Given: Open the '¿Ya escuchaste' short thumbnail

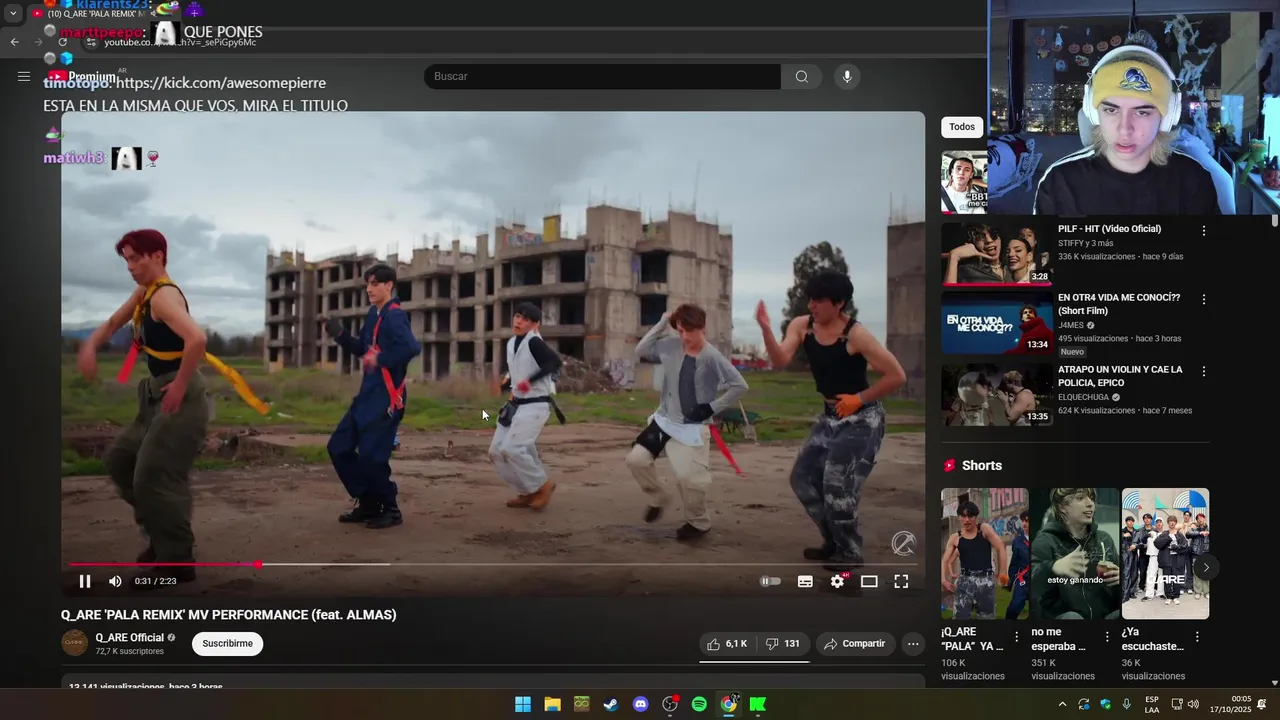Looking at the screenshot, I should coord(1165,553).
